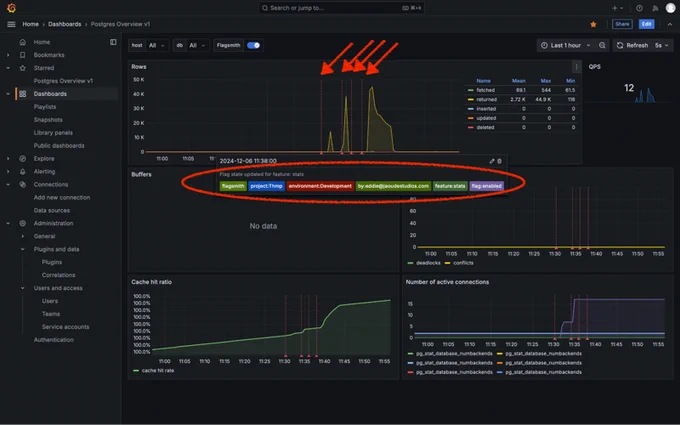The height and width of the screenshot is (425, 680).
Task: Click the Bookmarks icon in sidebar
Action: pos(23,55)
